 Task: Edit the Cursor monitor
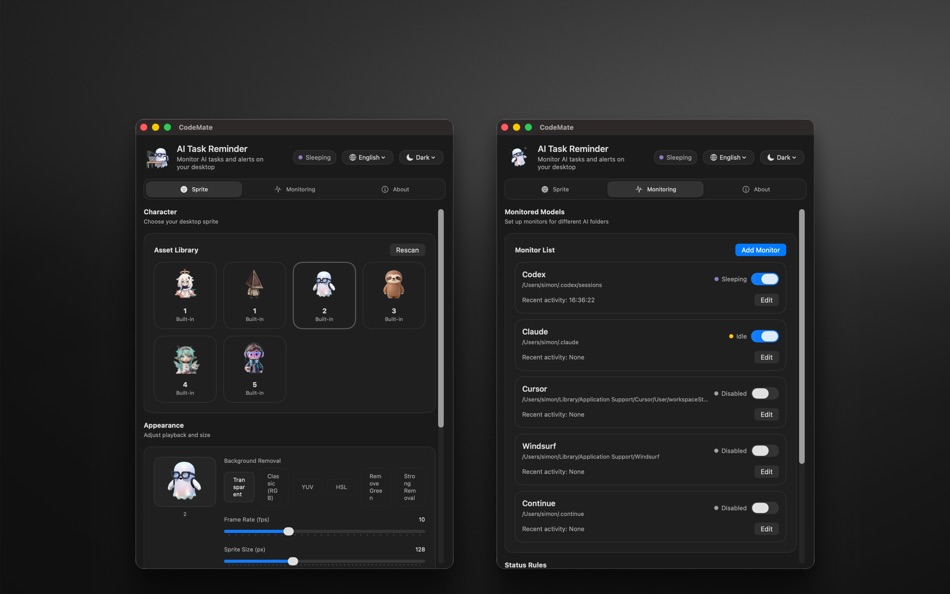(x=766, y=415)
